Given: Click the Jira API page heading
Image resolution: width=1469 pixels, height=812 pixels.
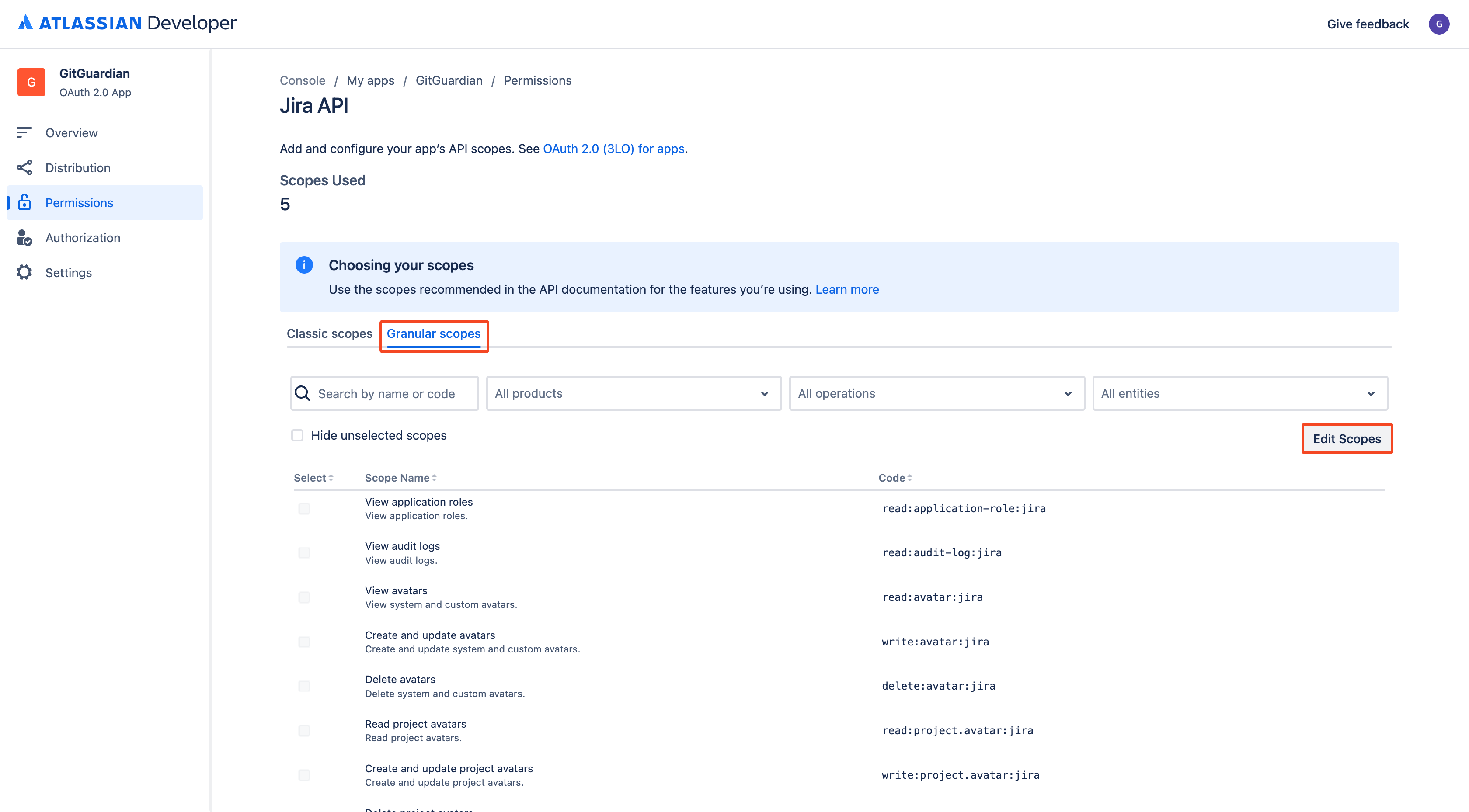Looking at the screenshot, I should click(x=313, y=106).
